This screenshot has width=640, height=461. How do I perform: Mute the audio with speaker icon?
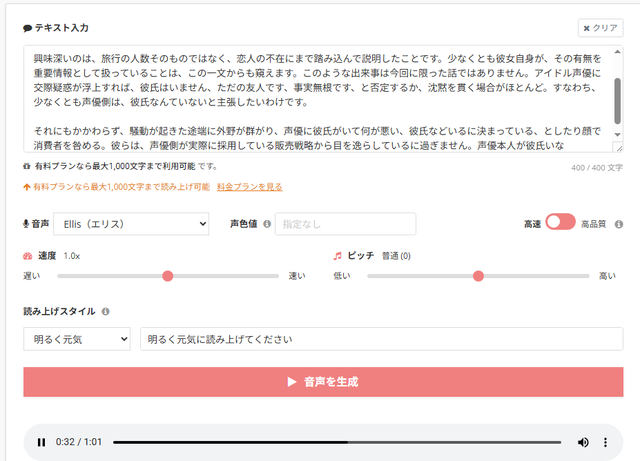pyautogui.click(x=583, y=442)
